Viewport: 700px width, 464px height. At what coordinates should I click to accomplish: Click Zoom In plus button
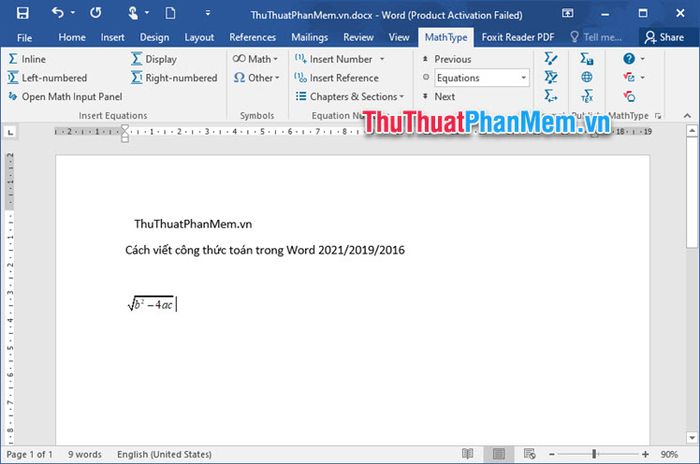645,454
